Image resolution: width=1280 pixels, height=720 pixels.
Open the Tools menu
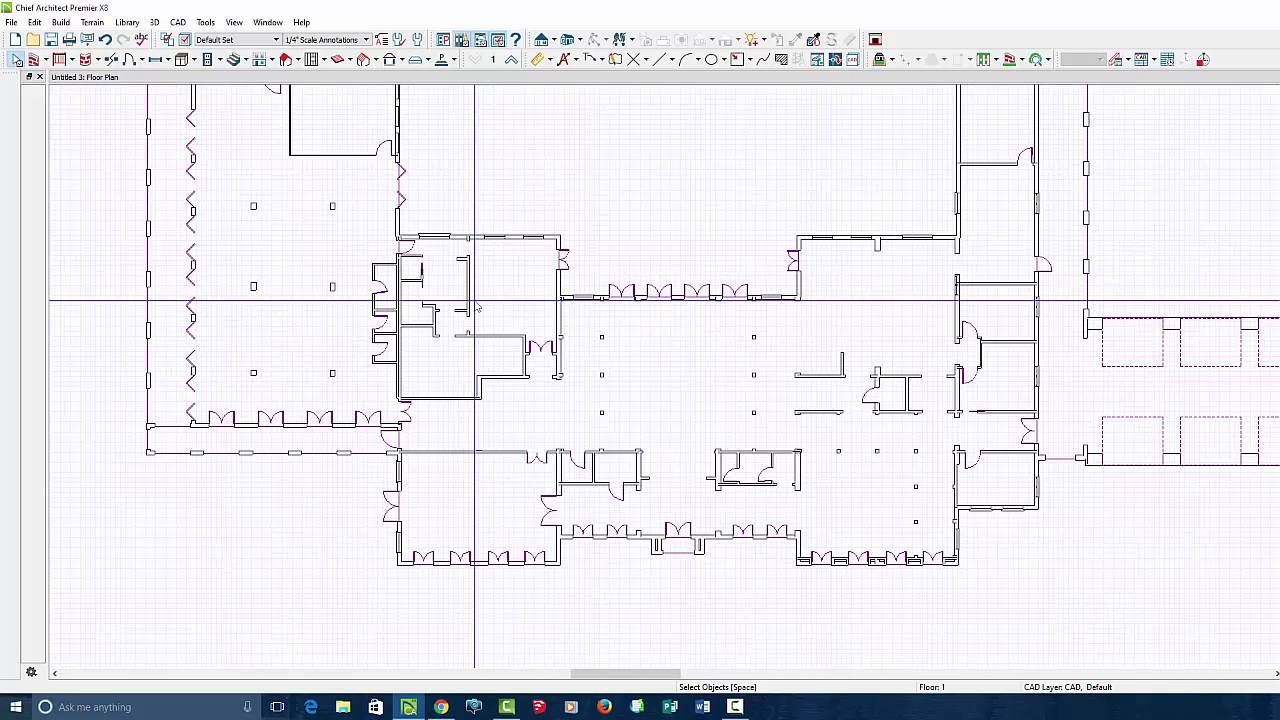[206, 22]
